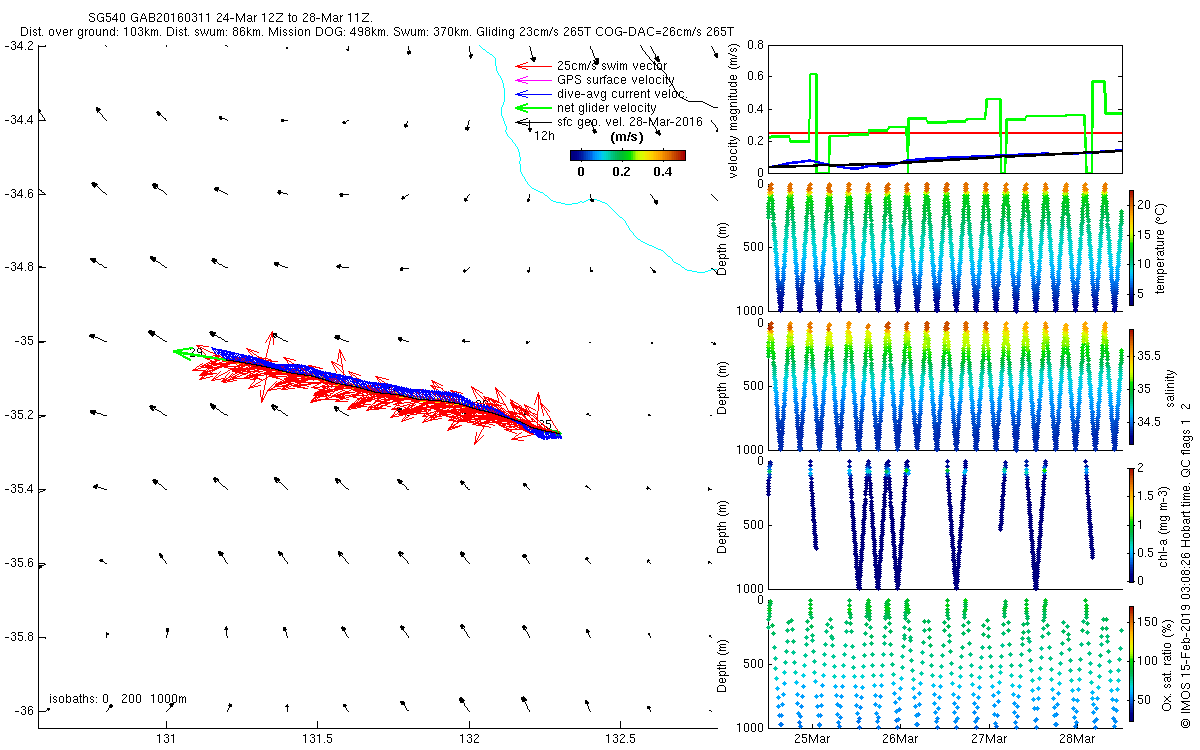Viewport: 1200px width, 750px height.
Task: Click the green arrowhead at track's western end
Action: coord(183,352)
